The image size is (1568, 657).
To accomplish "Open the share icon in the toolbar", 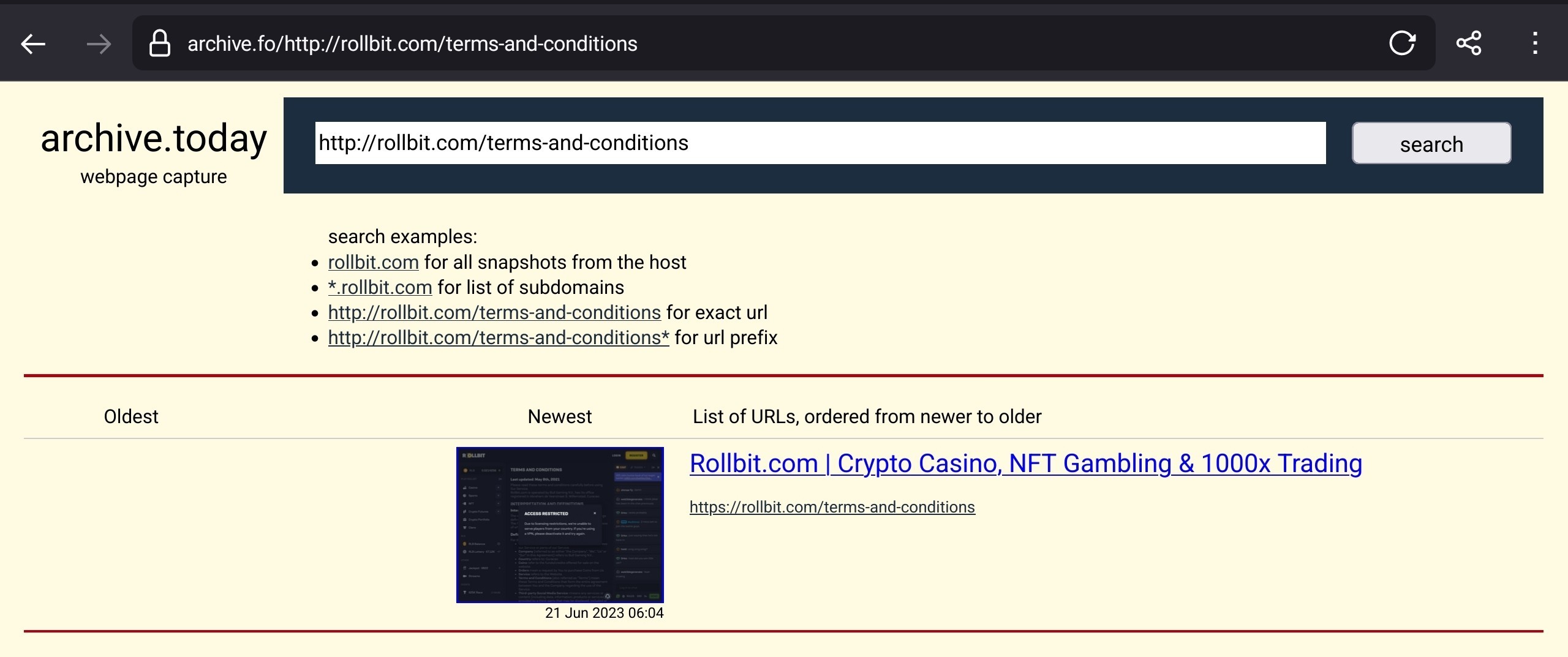I will (1469, 43).
